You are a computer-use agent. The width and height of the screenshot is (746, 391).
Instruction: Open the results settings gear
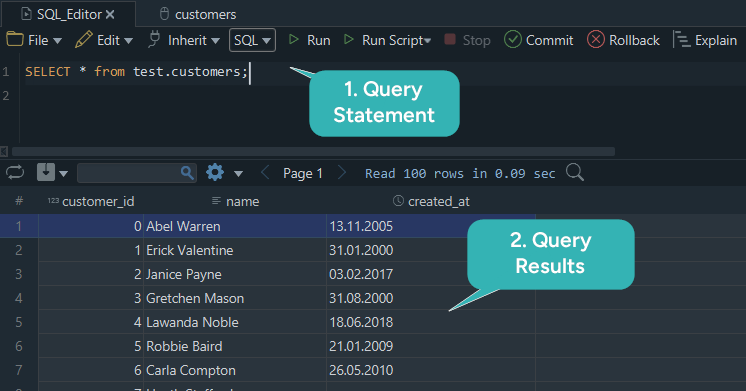tap(215, 172)
